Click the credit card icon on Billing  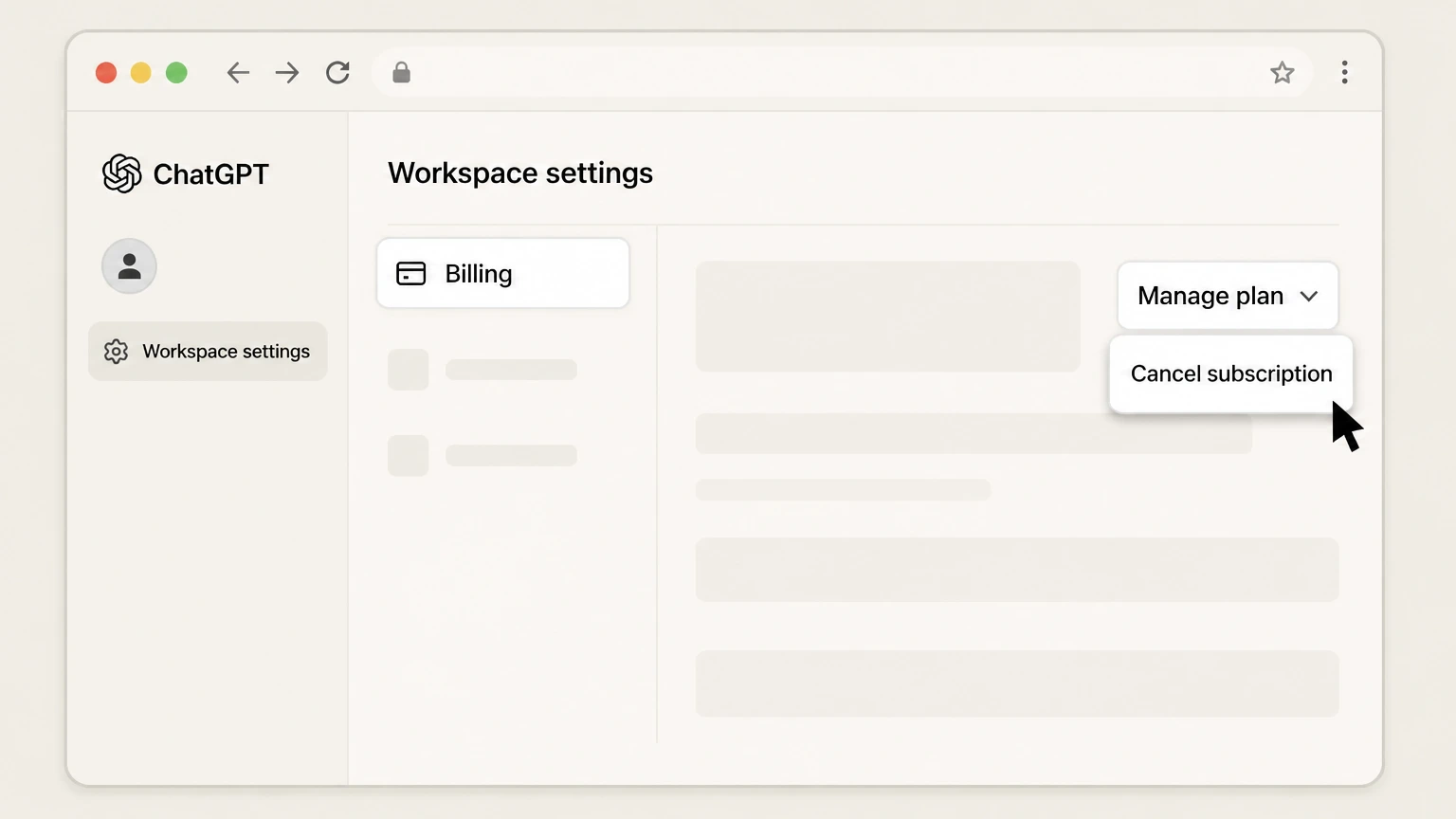[x=410, y=274]
